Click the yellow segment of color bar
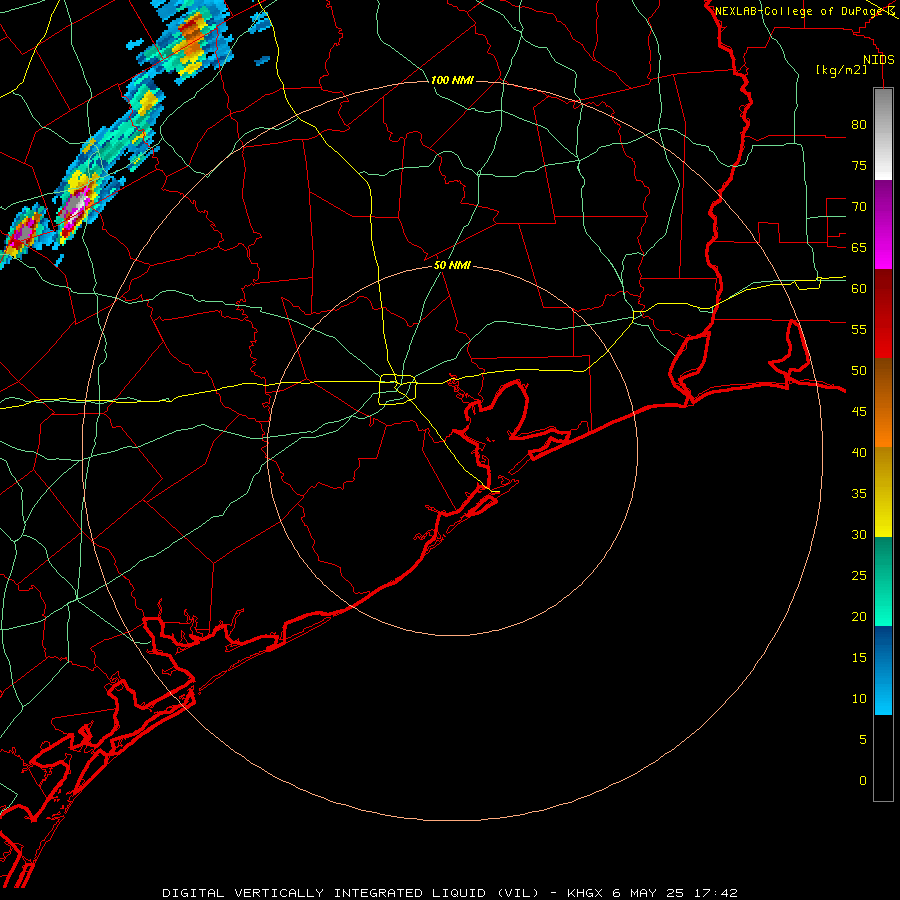The height and width of the screenshot is (900, 900). pos(883,492)
